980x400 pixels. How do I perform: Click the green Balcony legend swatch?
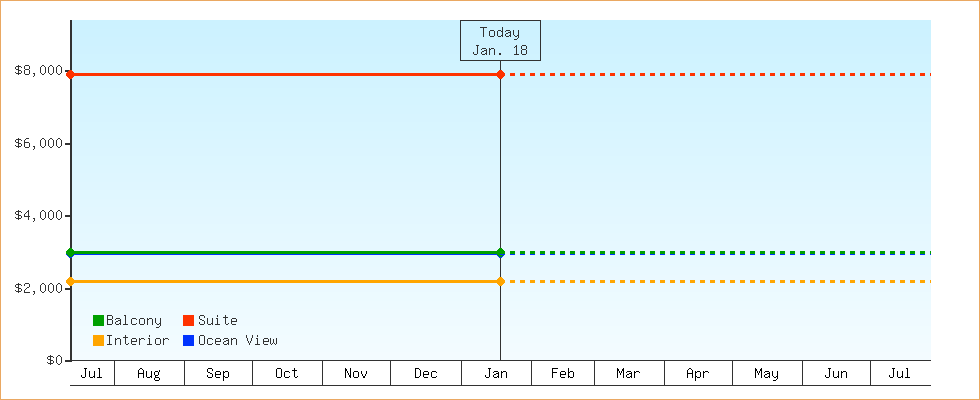98,321
